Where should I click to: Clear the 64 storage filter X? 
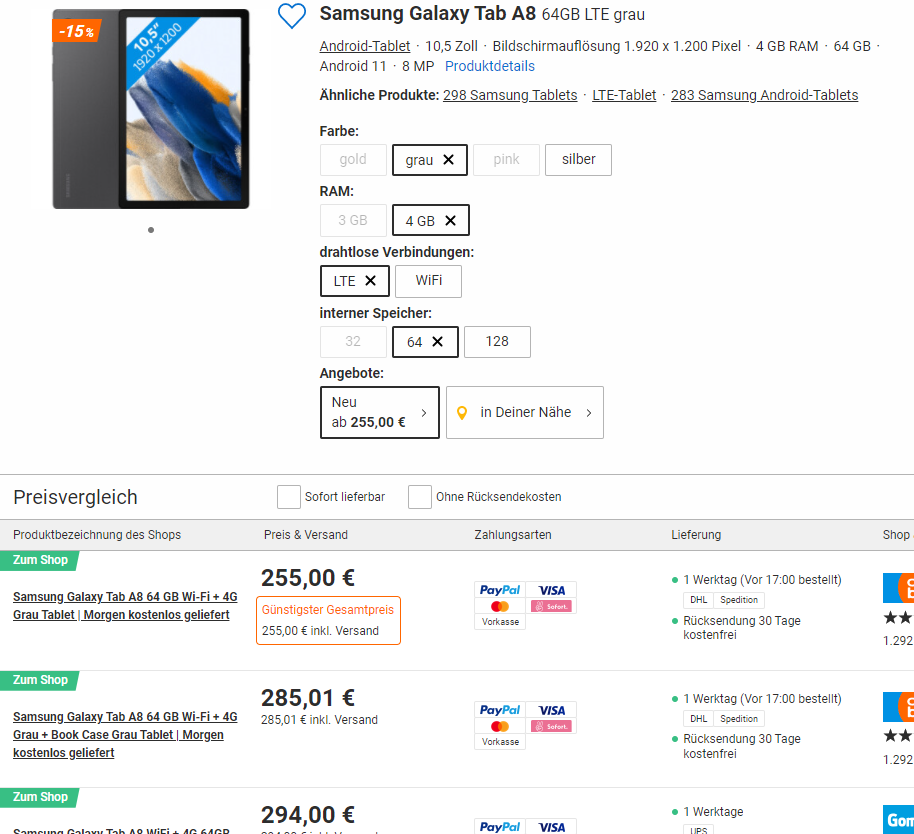(x=437, y=342)
